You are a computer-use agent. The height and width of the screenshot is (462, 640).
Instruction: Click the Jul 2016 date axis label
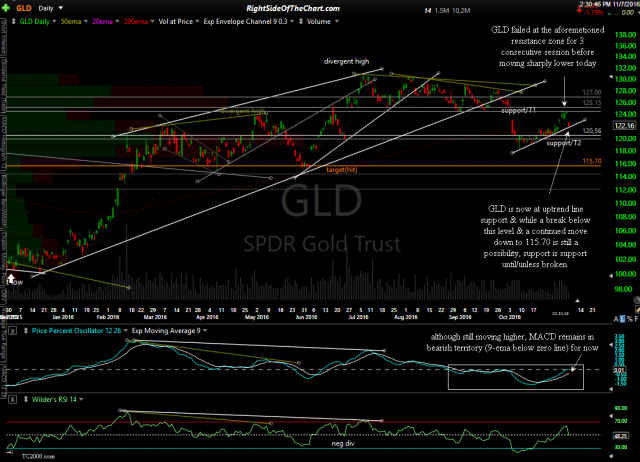point(358,317)
